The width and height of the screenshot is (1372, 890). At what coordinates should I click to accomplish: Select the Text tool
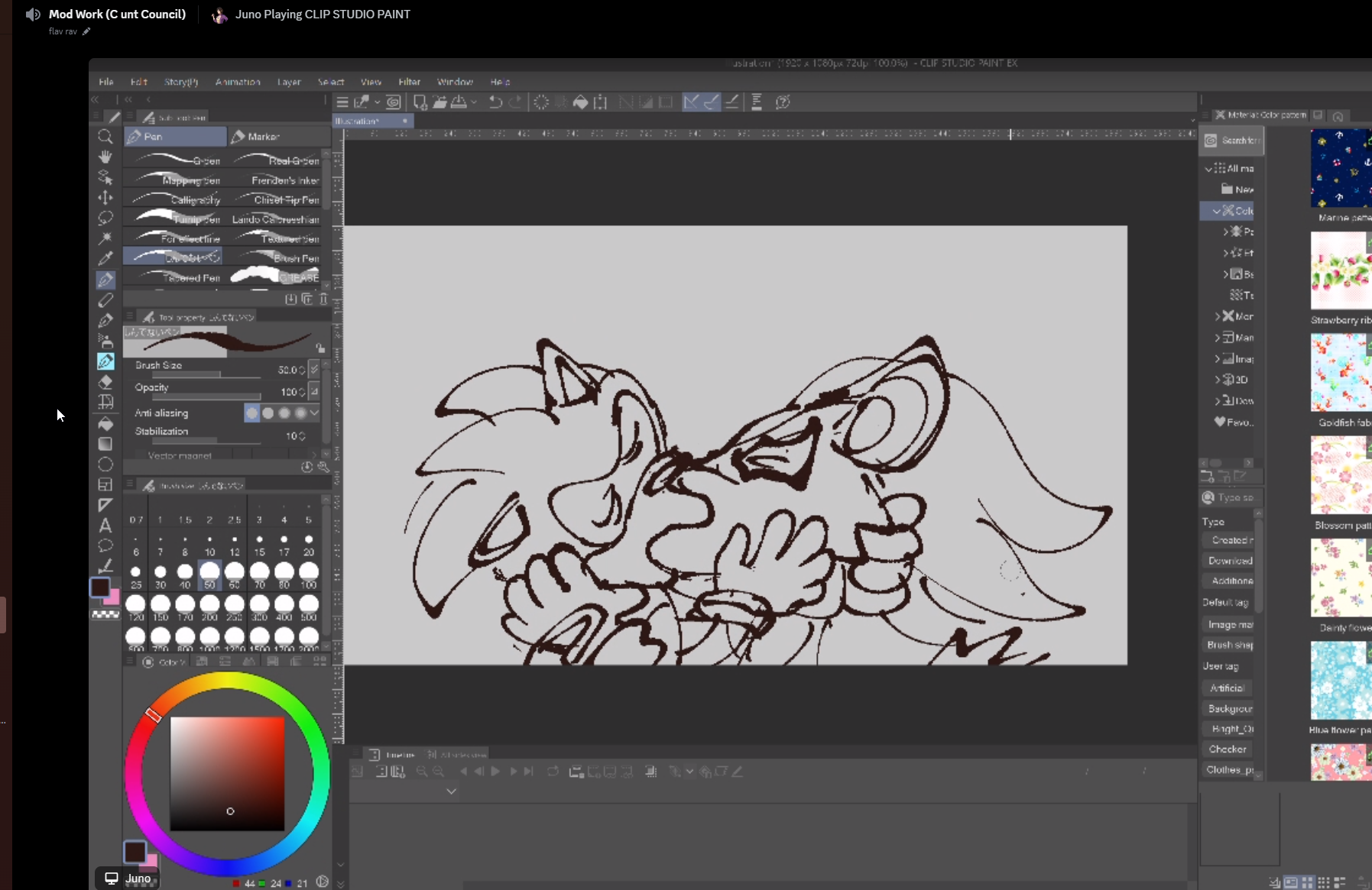pos(105,526)
